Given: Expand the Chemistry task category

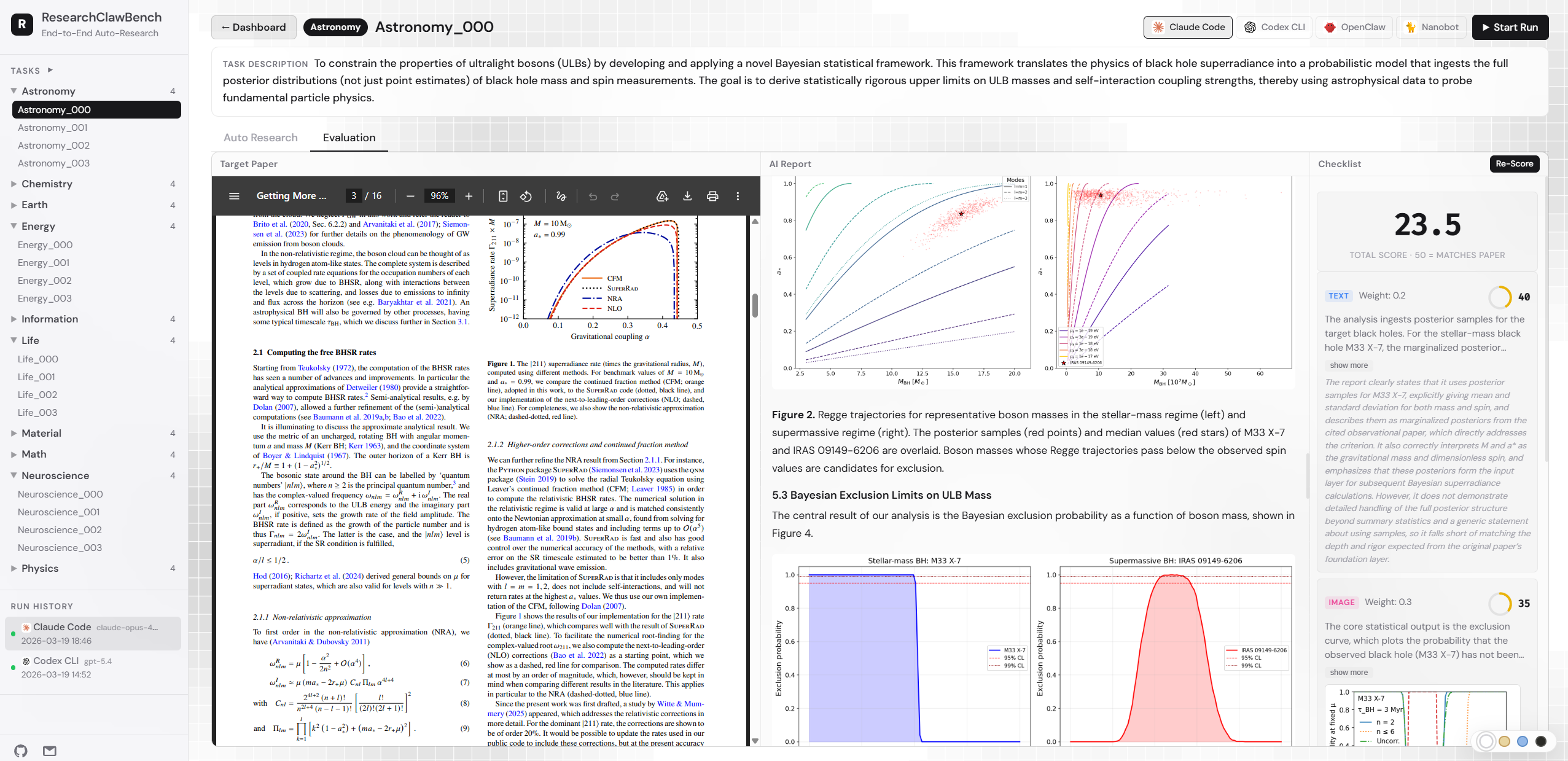Looking at the screenshot, I should click(x=47, y=184).
